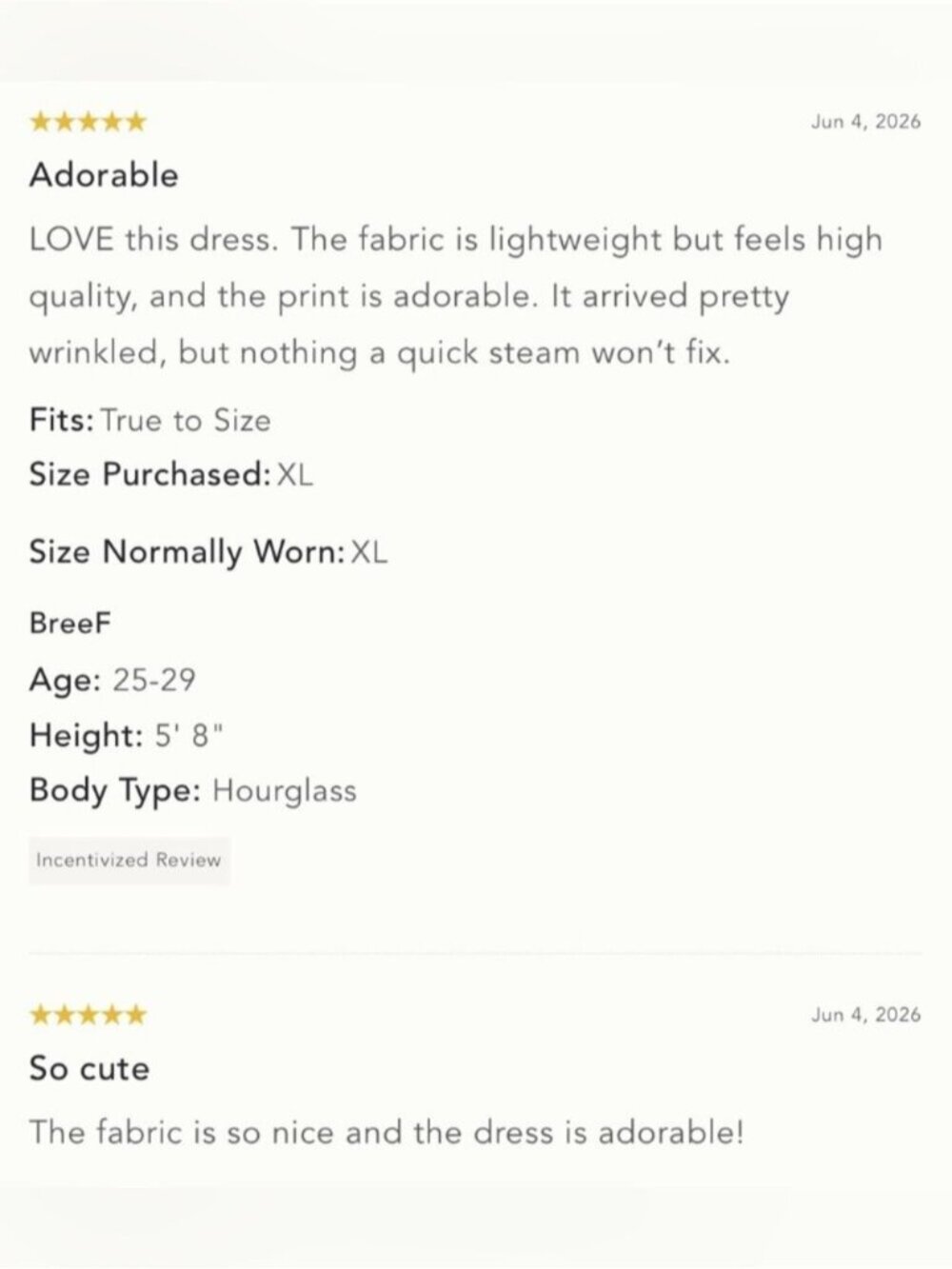This screenshot has width=952, height=1269.
Task: Select the So cute review title
Action: (x=89, y=1068)
